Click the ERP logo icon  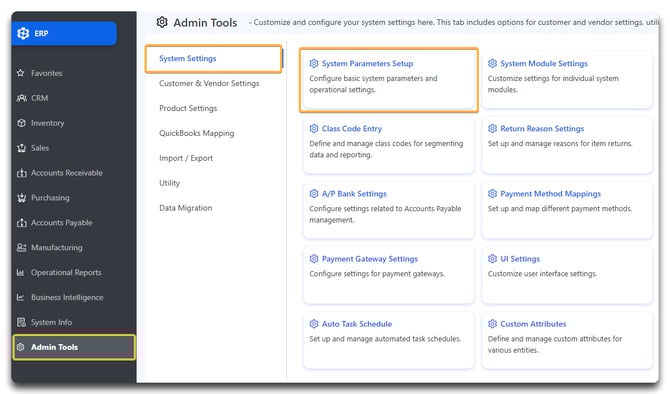[x=23, y=33]
